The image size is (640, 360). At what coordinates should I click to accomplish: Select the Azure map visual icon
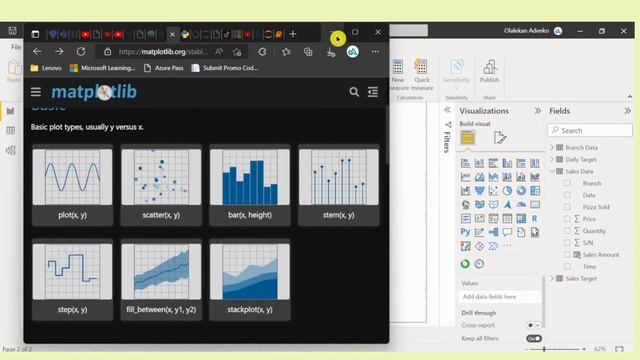(x=507, y=204)
